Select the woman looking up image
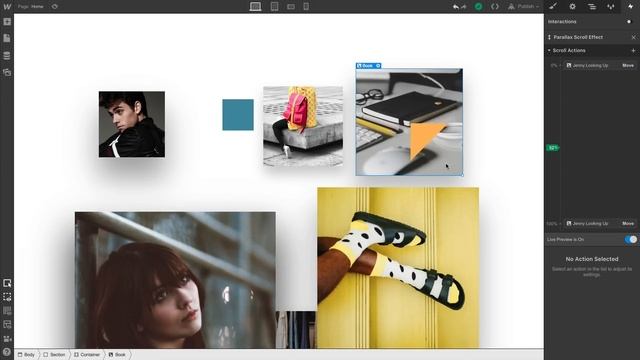Image resolution: width=640 pixels, height=360 pixels. (x=175, y=280)
